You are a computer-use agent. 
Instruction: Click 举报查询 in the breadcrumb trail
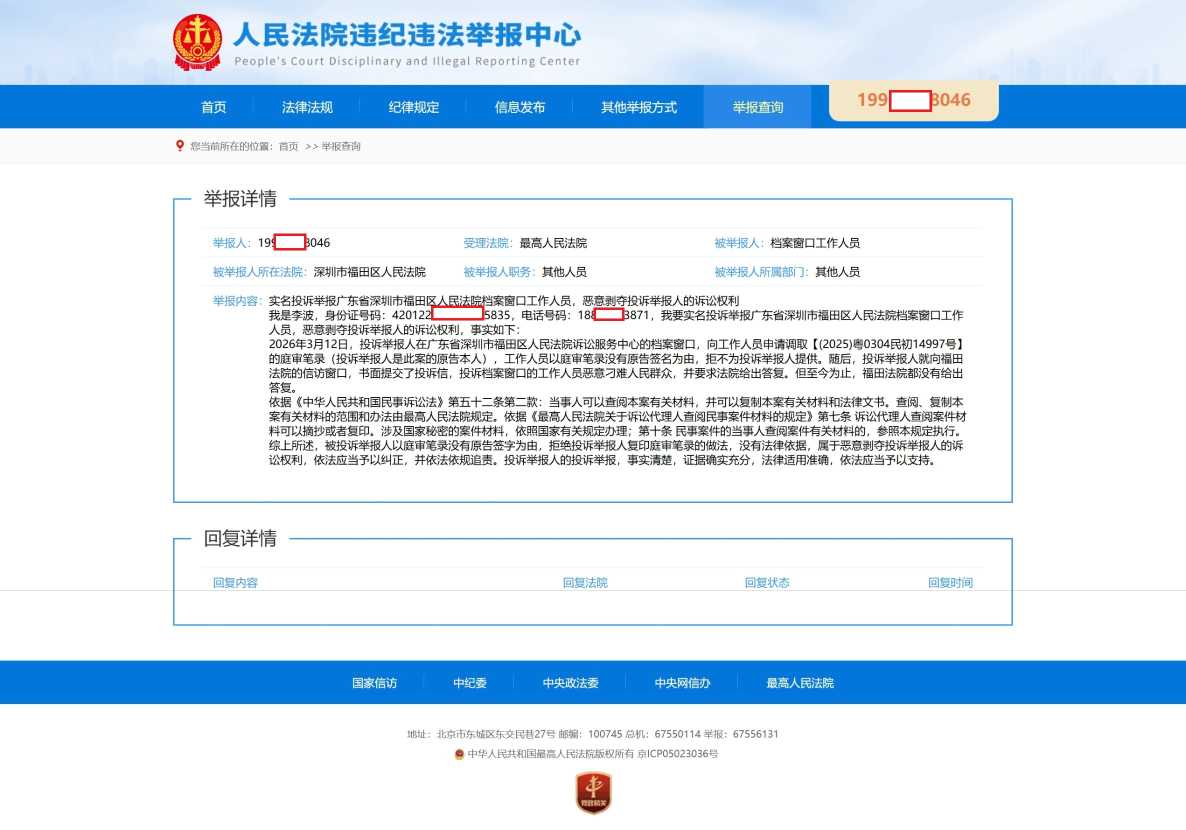point(342,145)
